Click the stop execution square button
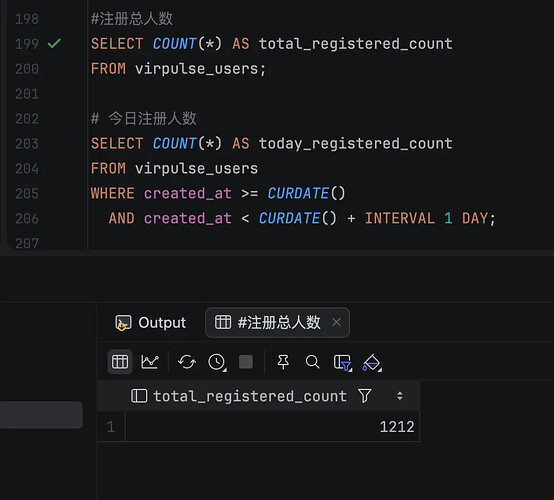The image size is (554, 500). (x=246, y=362)
